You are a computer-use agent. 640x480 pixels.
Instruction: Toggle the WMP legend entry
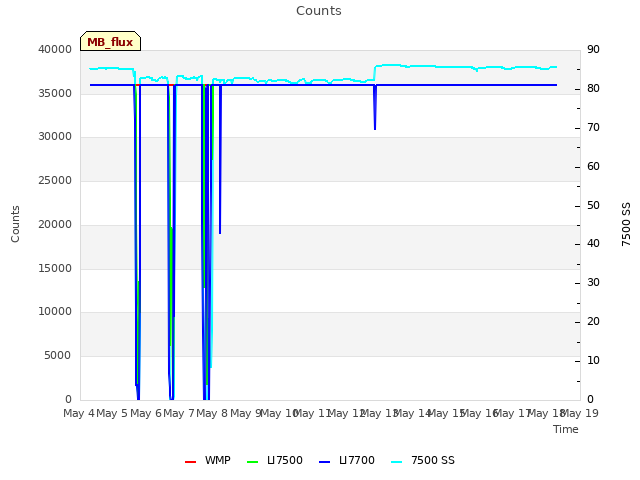pos(208,460)
